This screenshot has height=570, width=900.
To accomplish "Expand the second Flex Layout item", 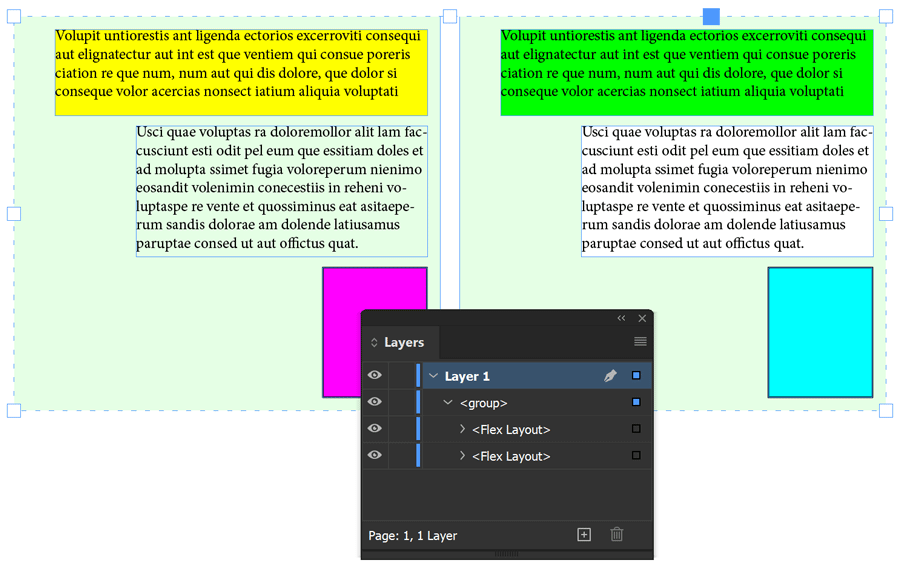I will (462, 456).
